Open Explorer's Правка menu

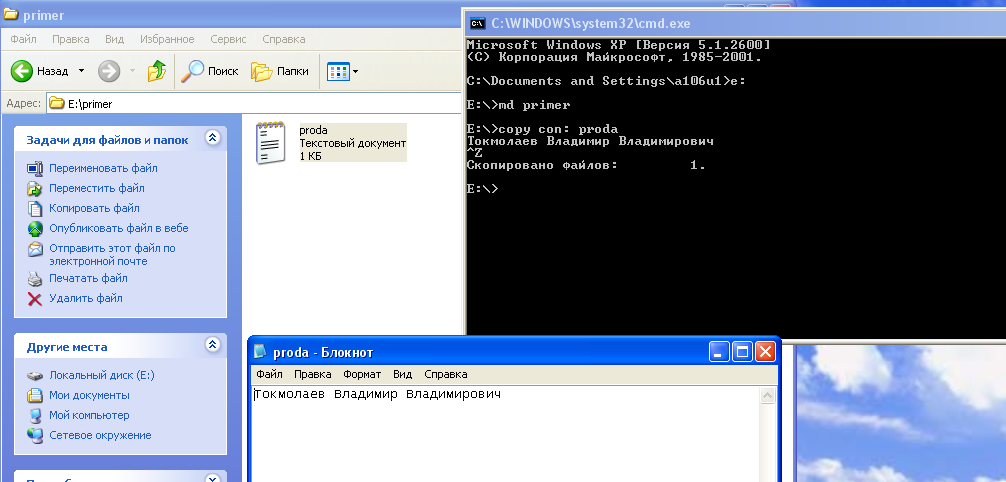click(71, 39)
